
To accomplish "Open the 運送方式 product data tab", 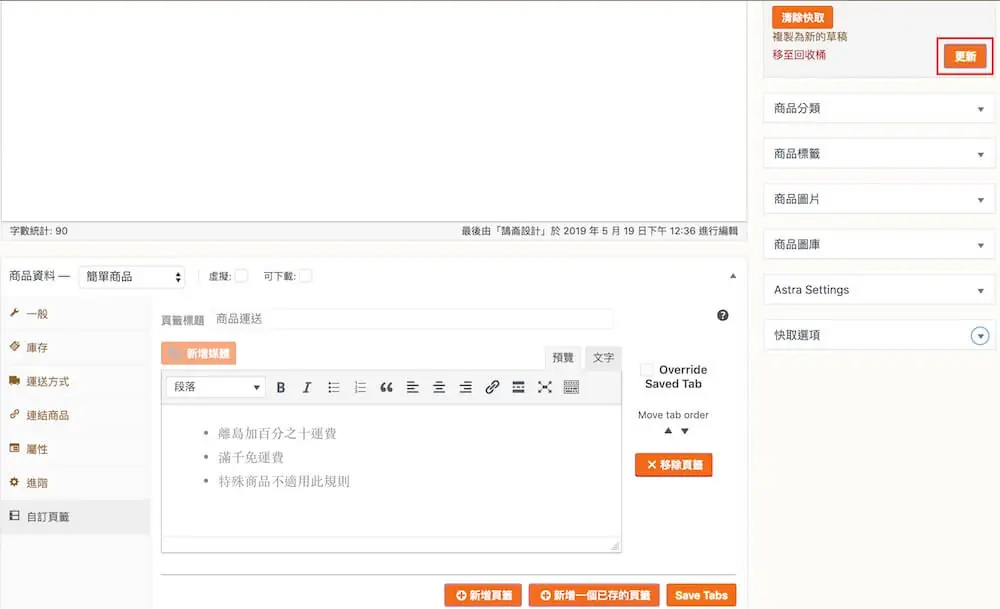I will click(x=75, y=381).
